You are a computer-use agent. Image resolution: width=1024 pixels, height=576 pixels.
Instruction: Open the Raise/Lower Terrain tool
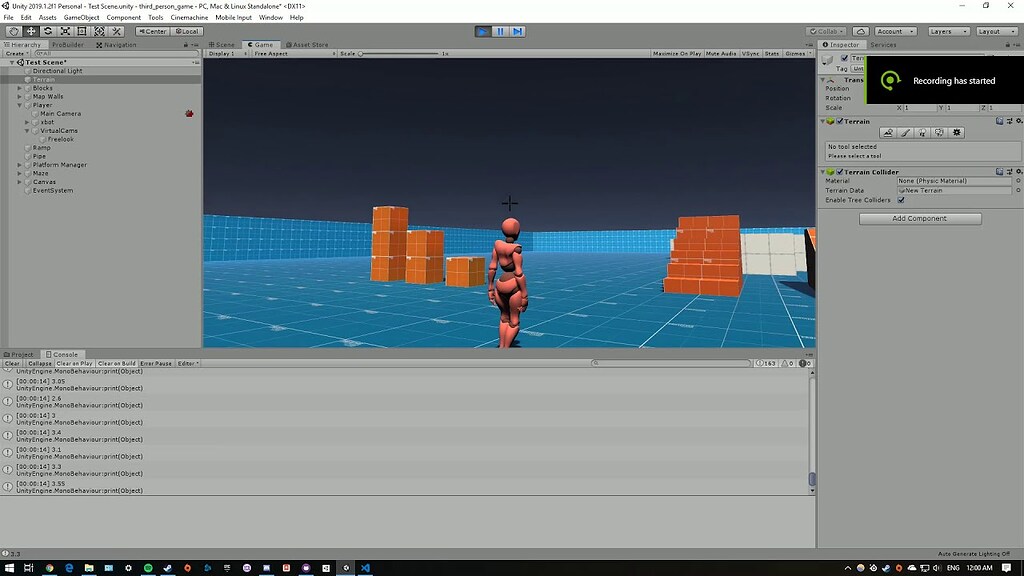(888, 133)
